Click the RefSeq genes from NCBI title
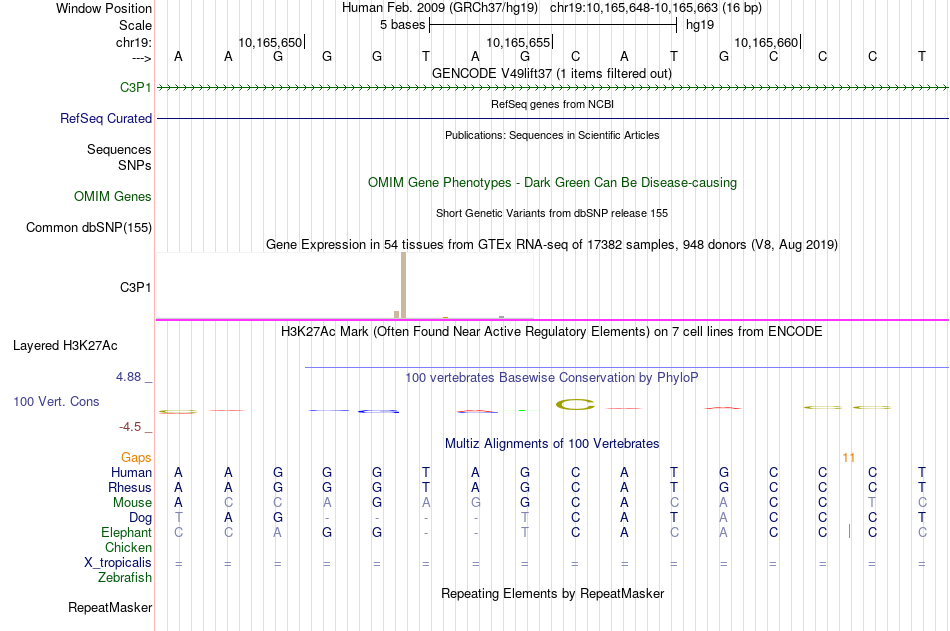950x631 pixels. coord(553,104)
